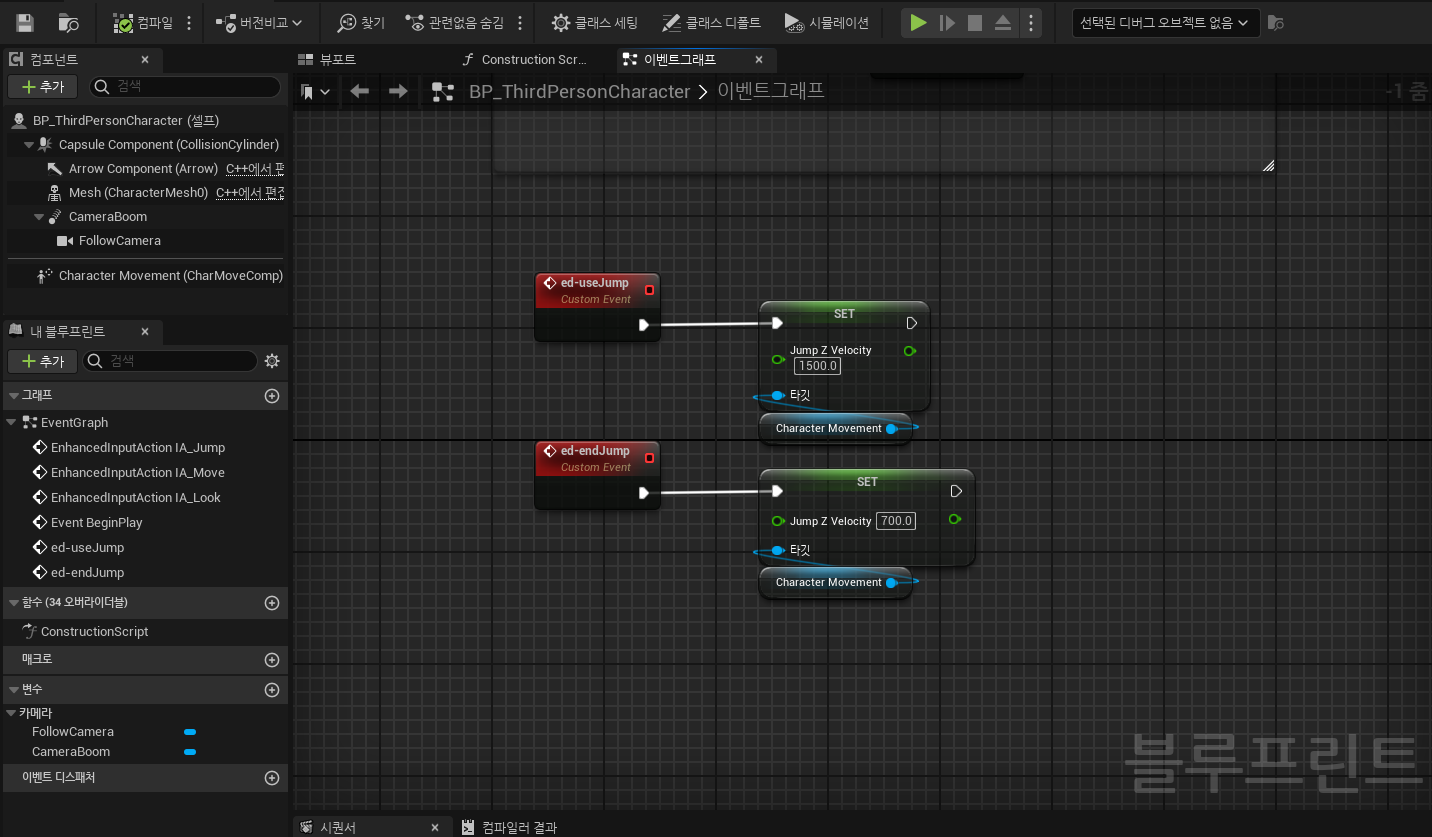The height and width of the screenshot is (837, 1432).
Task: Select the FollowCamera variable
Action: tap(73, 732)
